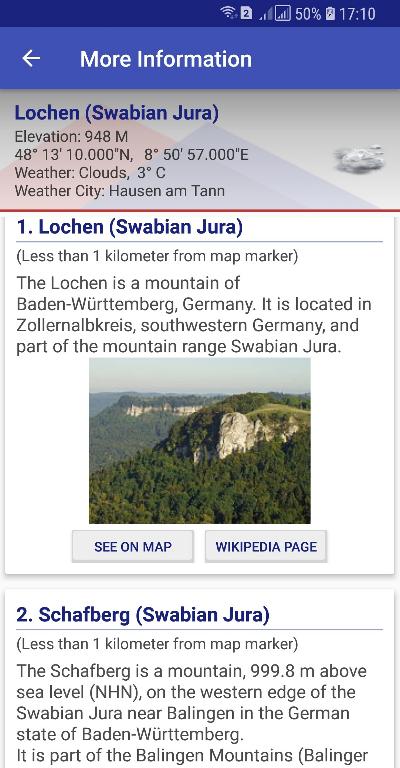Tap the 17:10 clock in status bar
Screen dimensions: 400x768
coord(357,14)
